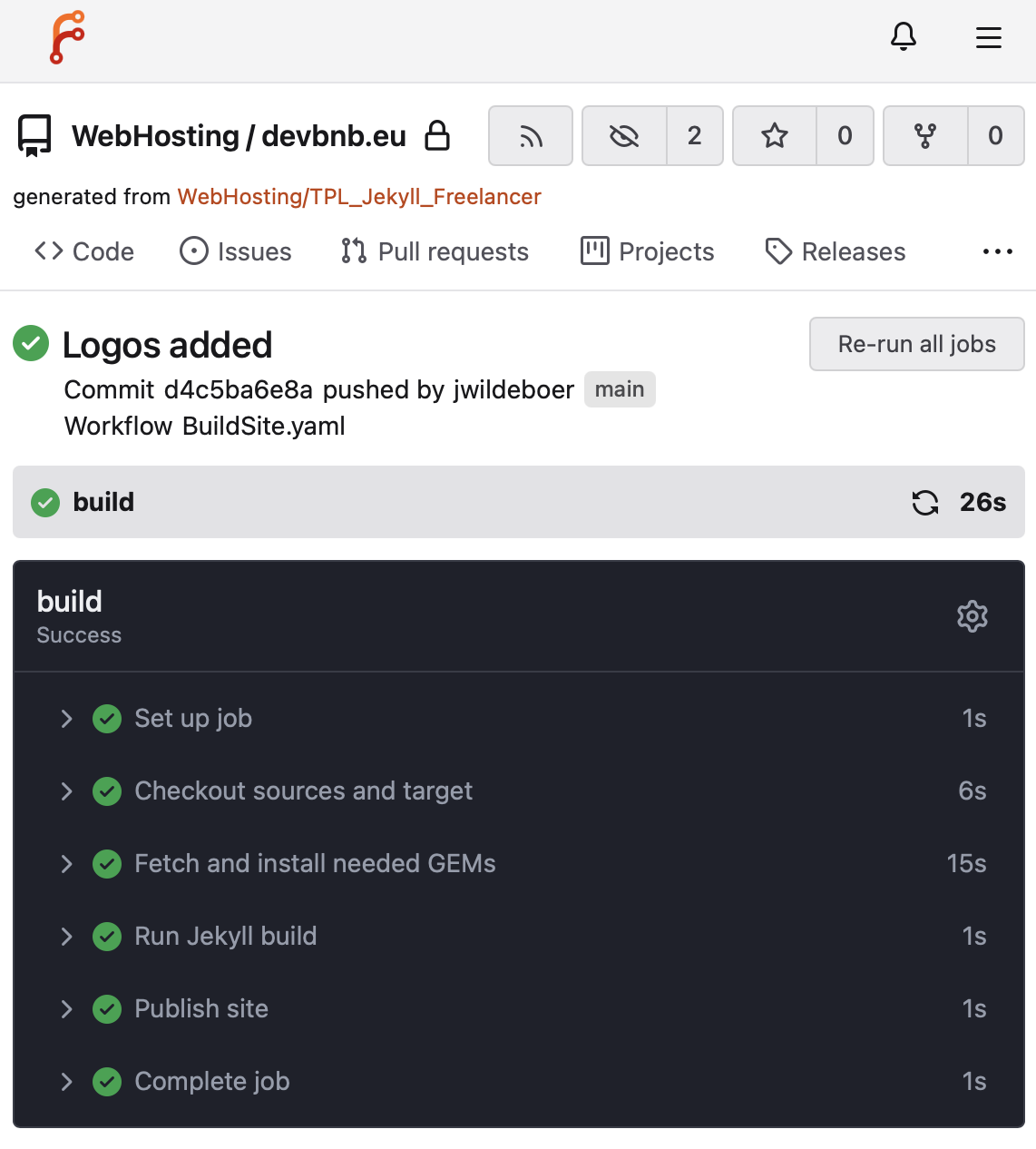
Task: Open the Forgejo home logo
Action: [x=67, y=38]
